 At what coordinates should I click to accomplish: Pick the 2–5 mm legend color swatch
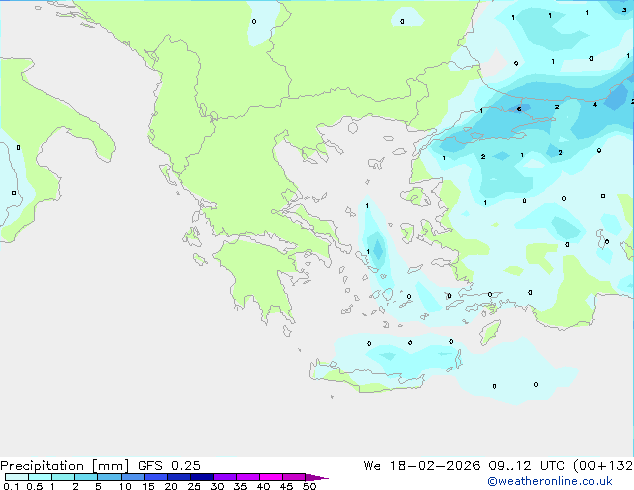[86, 477]
